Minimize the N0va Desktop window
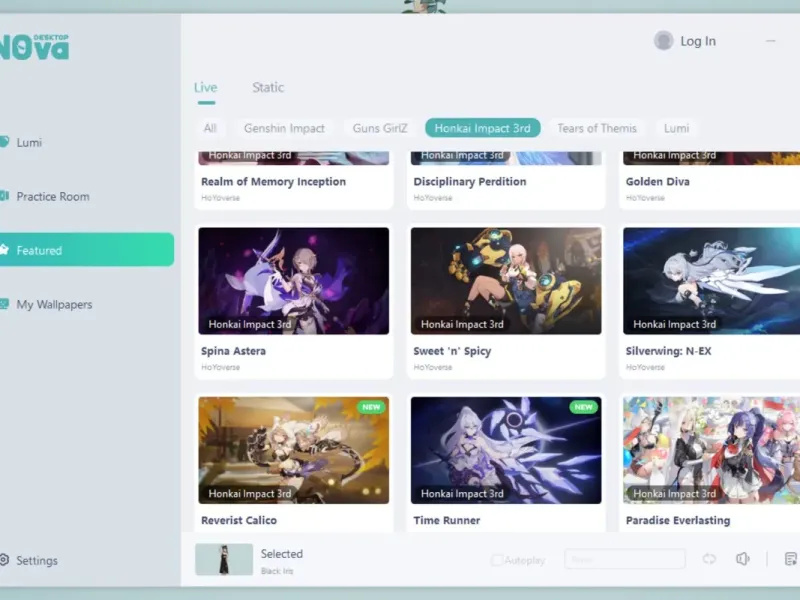This screenshot has width=800, height=600. [770, 41]
